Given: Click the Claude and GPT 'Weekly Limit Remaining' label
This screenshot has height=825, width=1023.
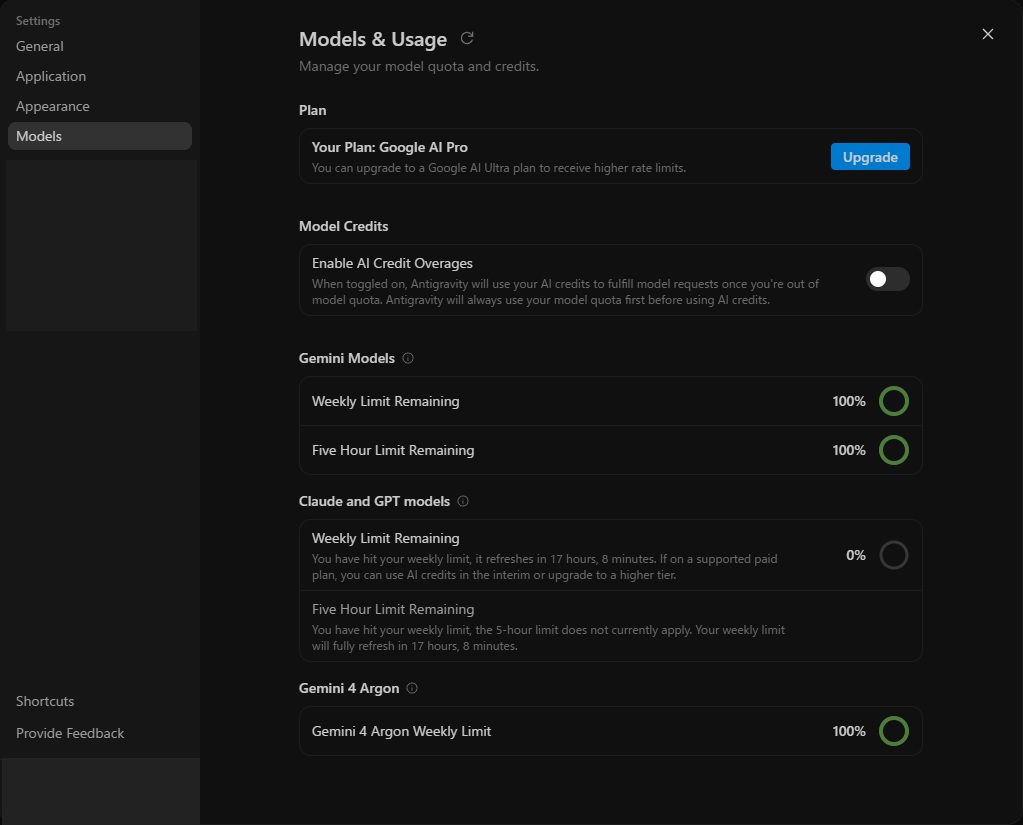Looking at the screenshot, I should (x=386, y=538).
